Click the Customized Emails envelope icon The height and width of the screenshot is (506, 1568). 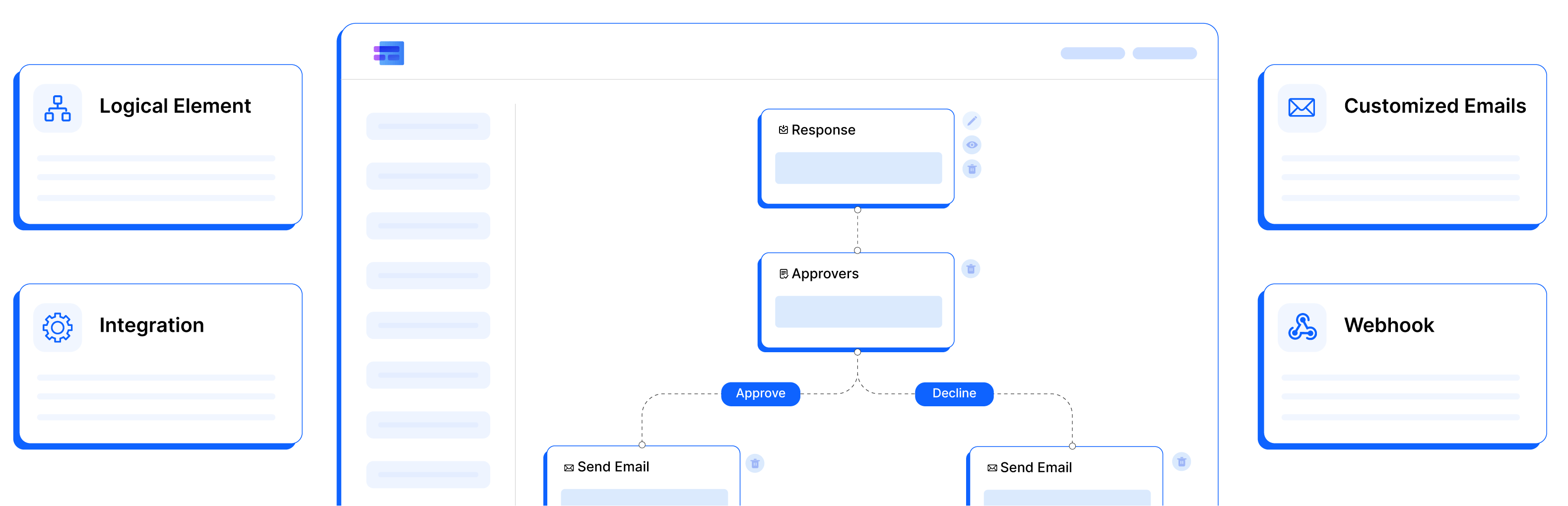click(x=1302, y=108)
